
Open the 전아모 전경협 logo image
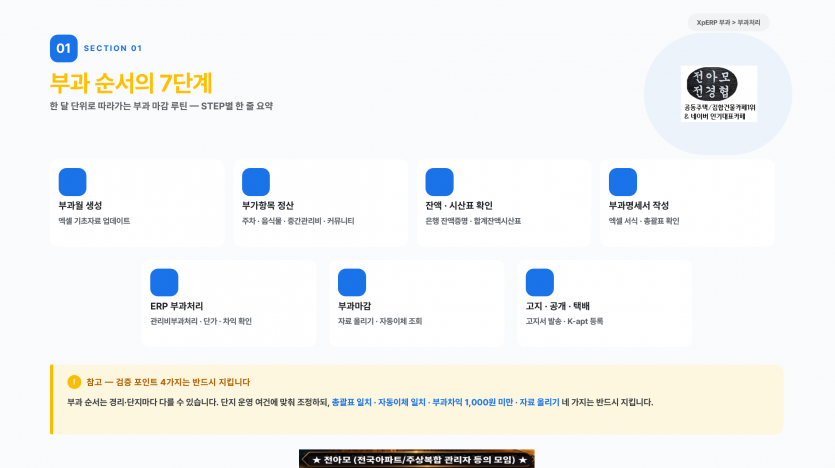pos(718,94)
